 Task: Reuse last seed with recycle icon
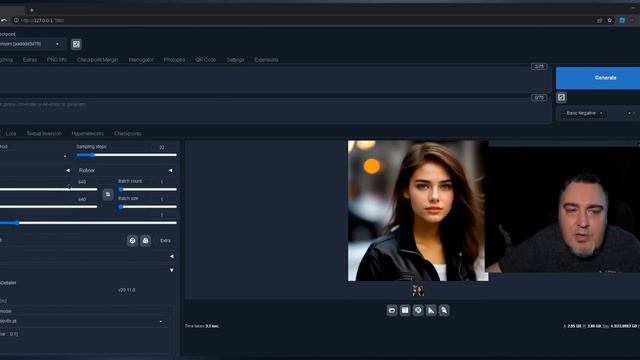tap(146, 241)
